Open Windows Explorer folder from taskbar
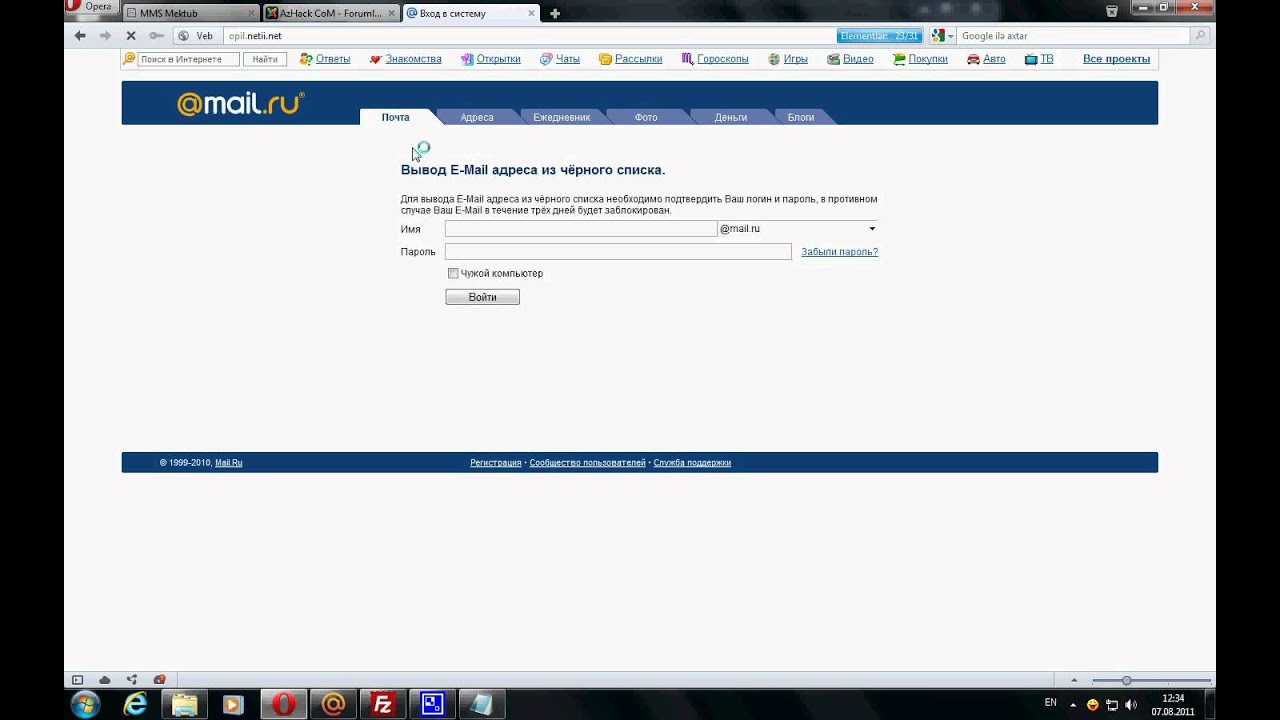The image size is (1280, 720). tap(185, 704)
